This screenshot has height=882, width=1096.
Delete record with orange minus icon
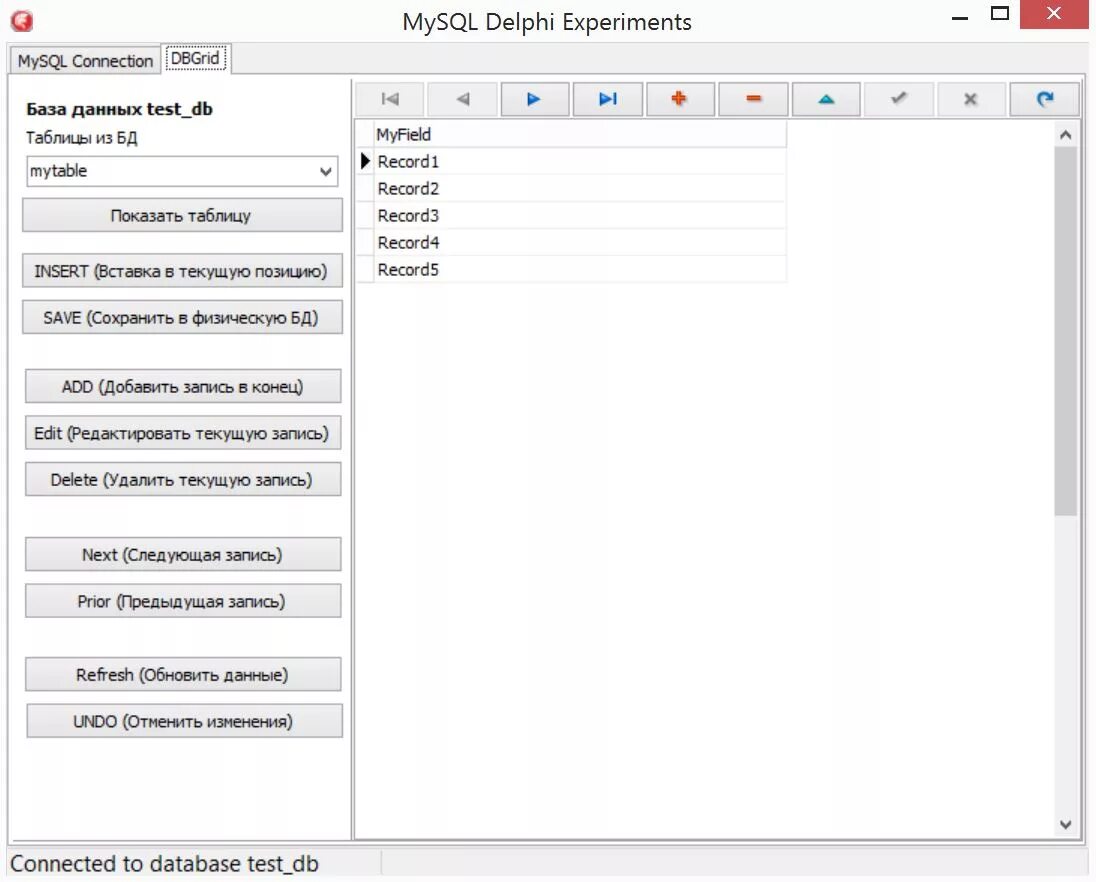[753, 99]
